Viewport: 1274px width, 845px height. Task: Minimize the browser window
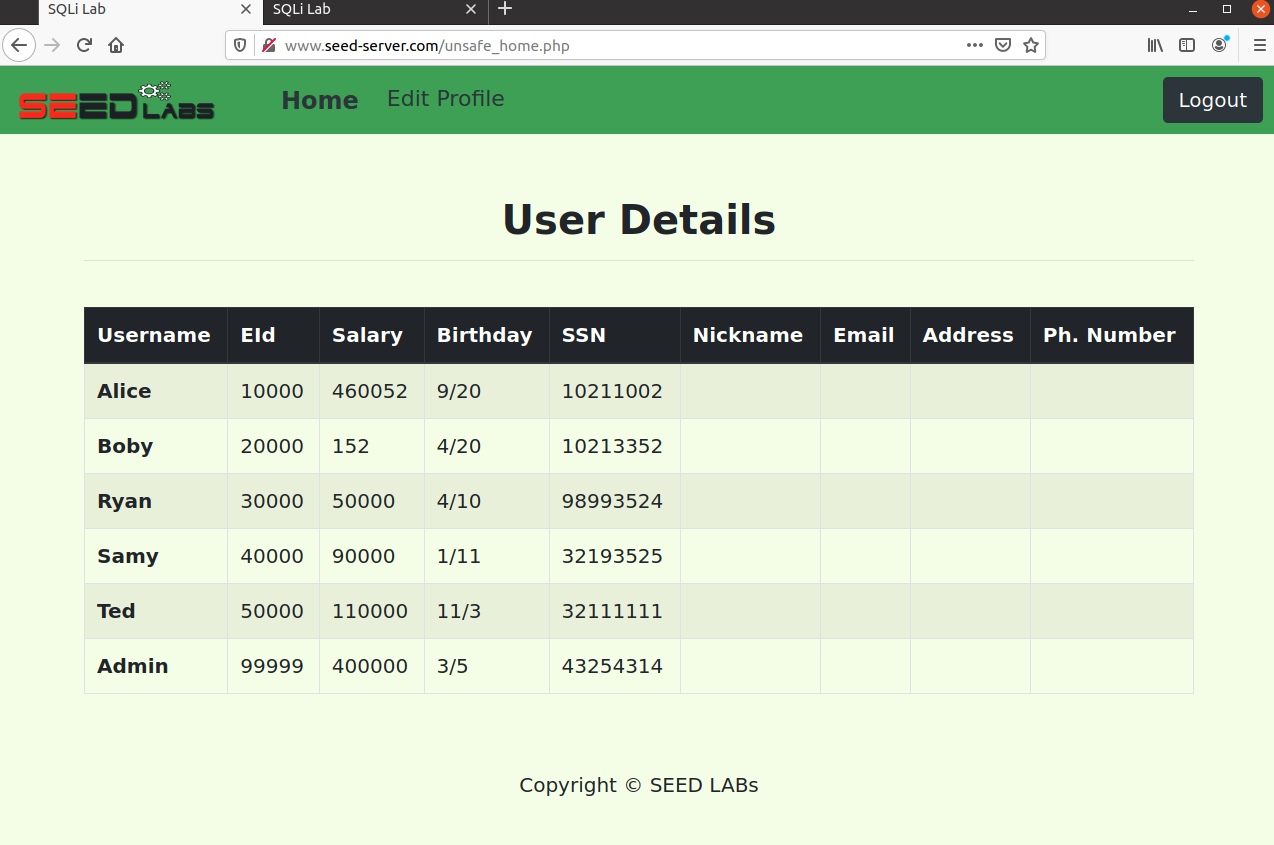point(1193,9)
